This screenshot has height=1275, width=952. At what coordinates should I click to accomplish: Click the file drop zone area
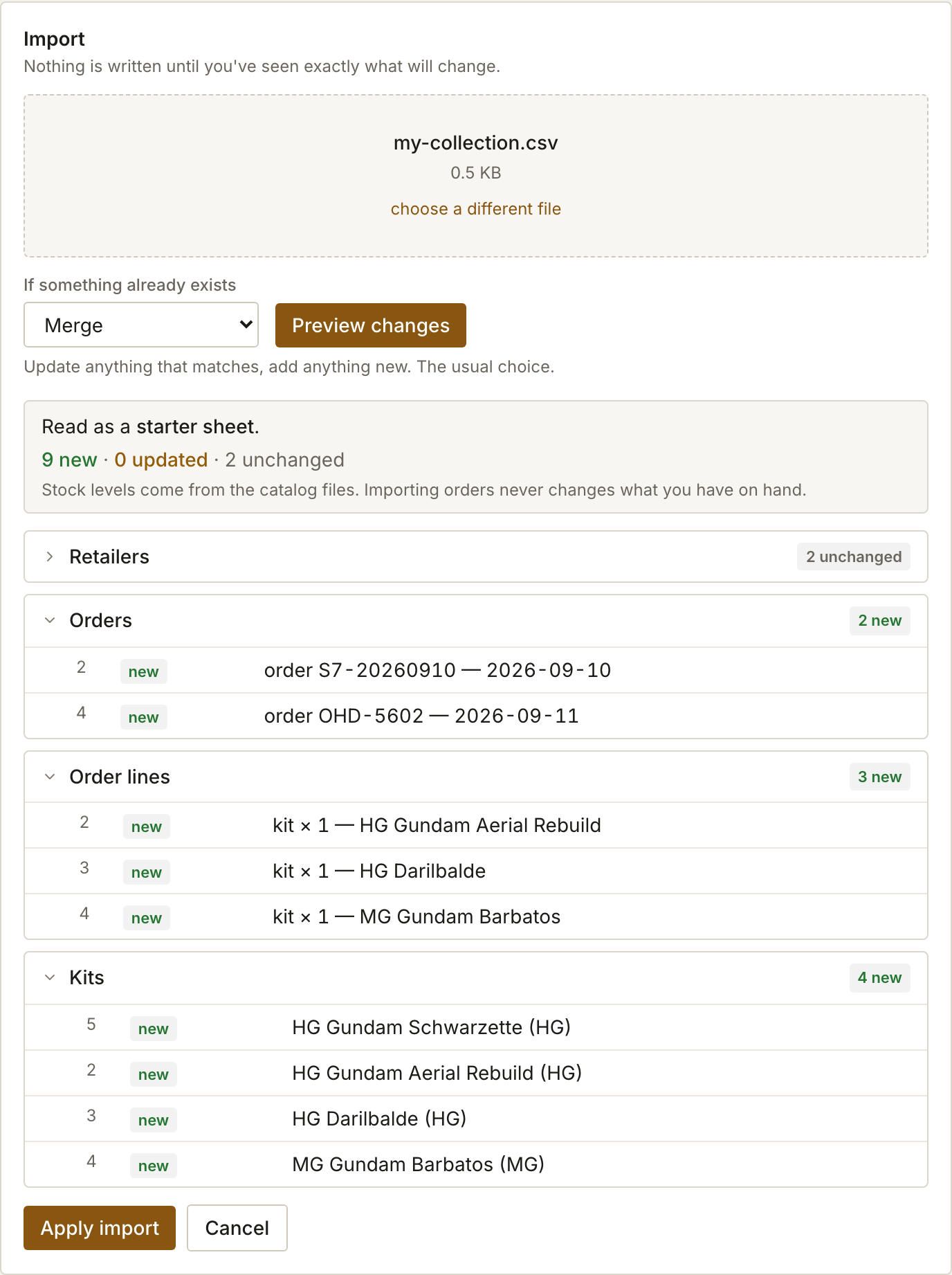pyautogui.click(x=476, y=176)
